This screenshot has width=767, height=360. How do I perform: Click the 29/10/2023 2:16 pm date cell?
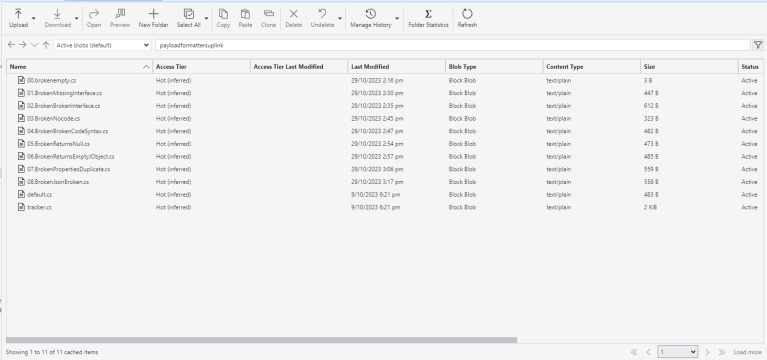click(x=377, y=80)
